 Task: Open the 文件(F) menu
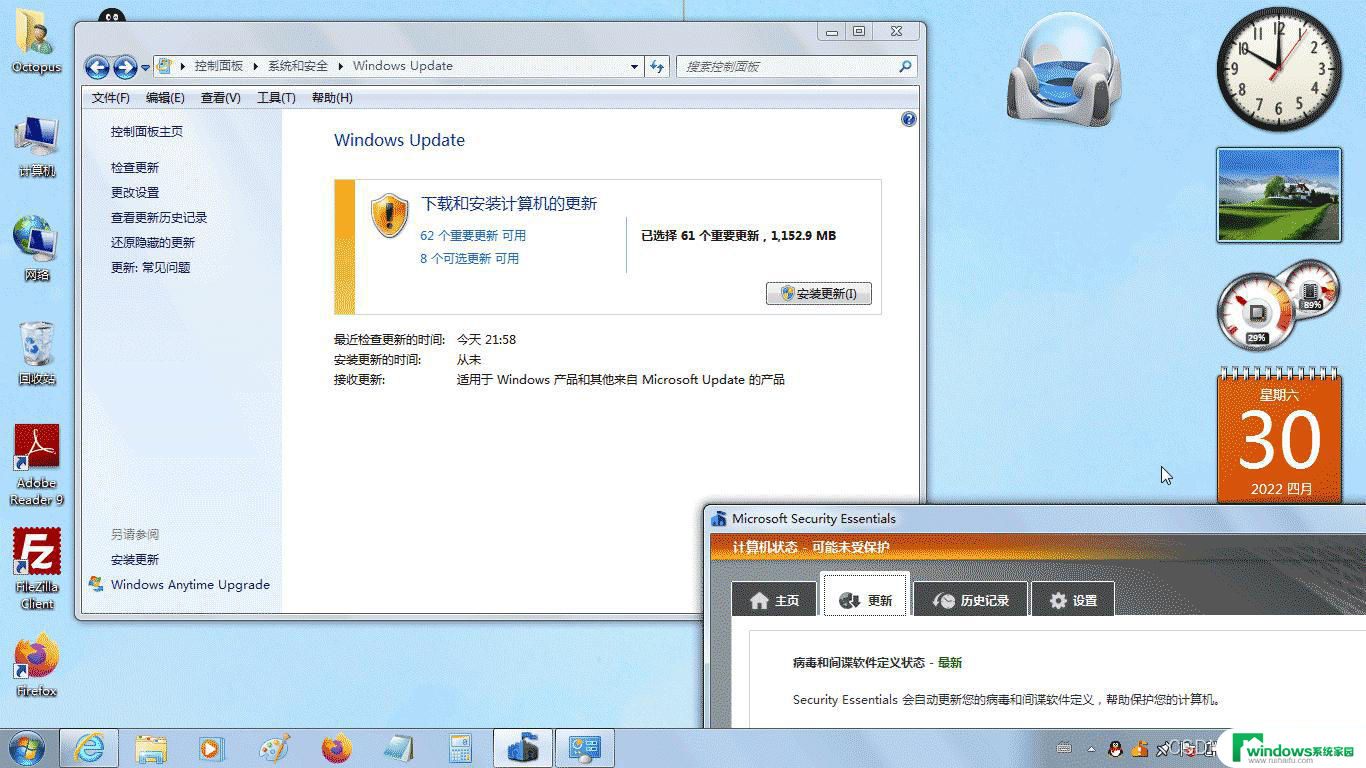click(110, 98)
